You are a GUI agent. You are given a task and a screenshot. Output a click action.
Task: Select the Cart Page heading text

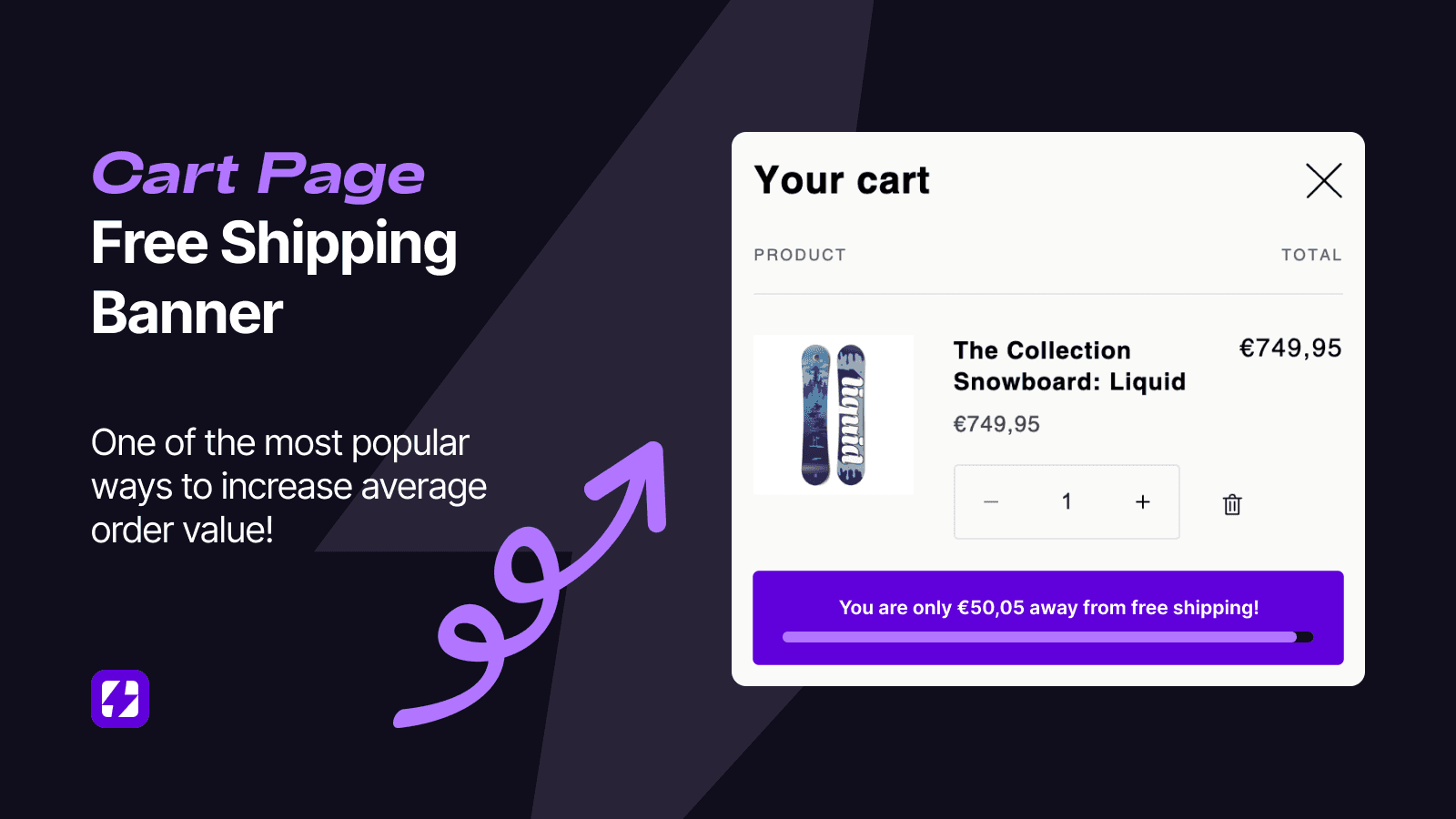point(258,174)
